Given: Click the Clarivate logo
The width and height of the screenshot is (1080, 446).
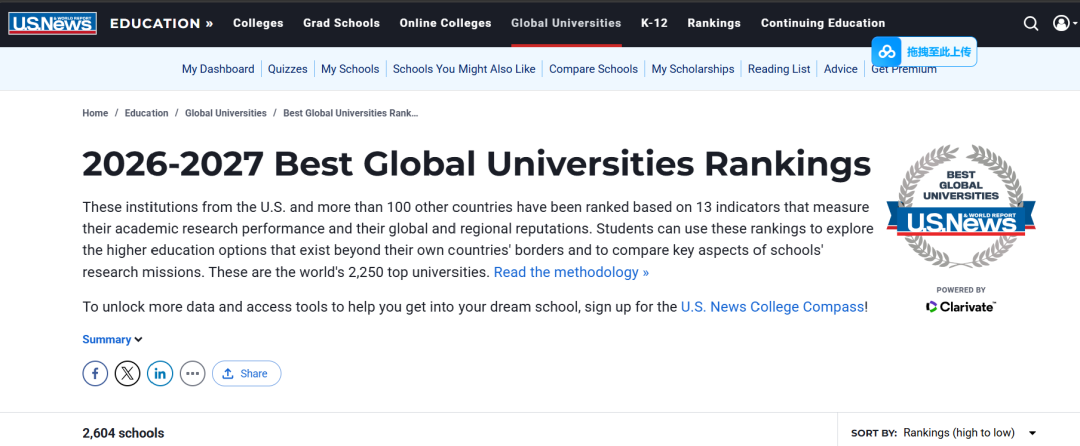Looking at the screenshot, I should (x=961, y=307).
